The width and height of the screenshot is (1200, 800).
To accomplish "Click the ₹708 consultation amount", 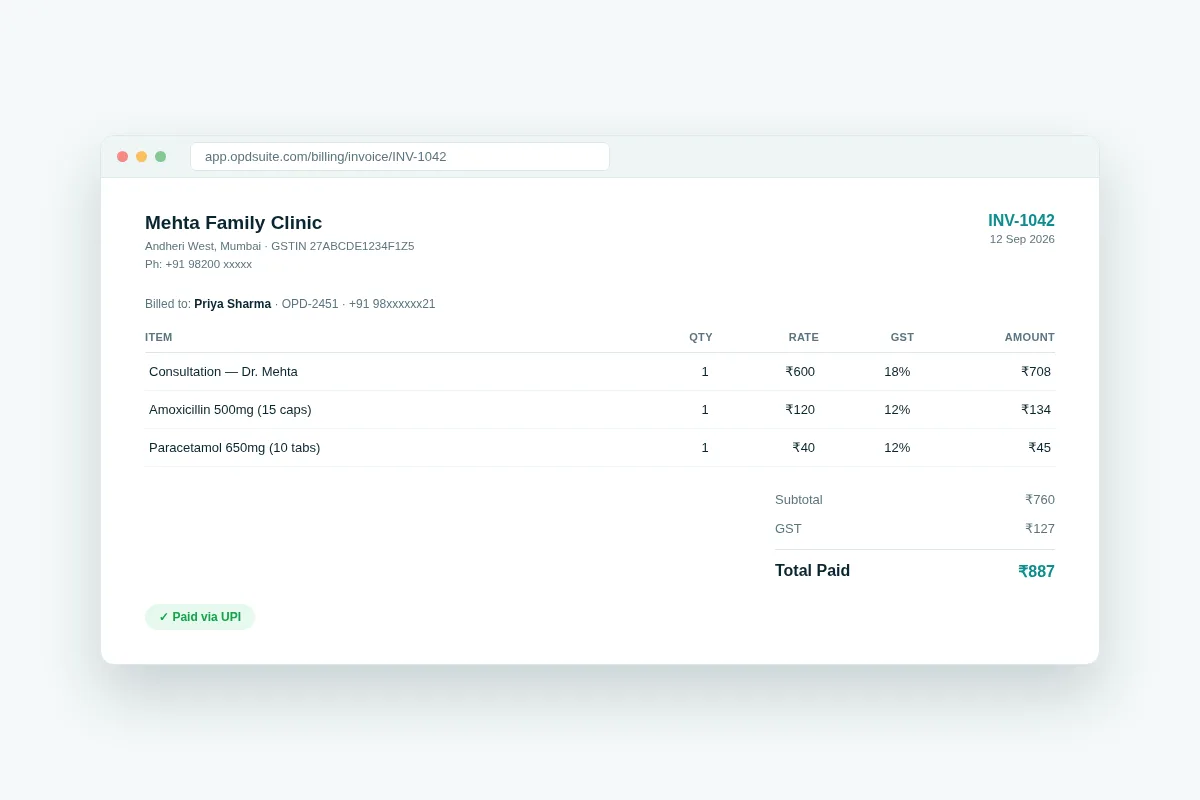I will (x=1036, y=372).
